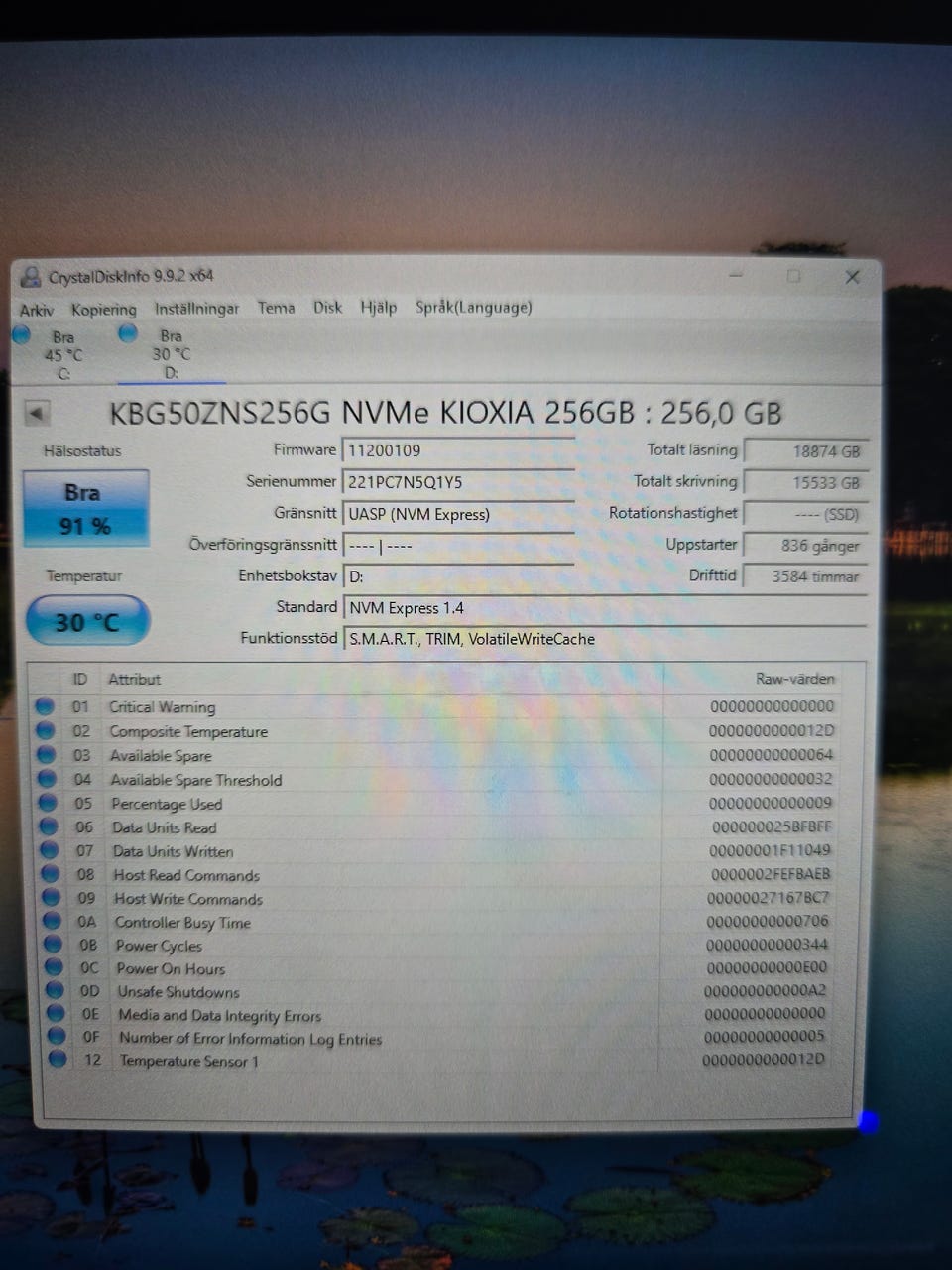Click the status icon for Percentage Used

click(x=49, y=803)
